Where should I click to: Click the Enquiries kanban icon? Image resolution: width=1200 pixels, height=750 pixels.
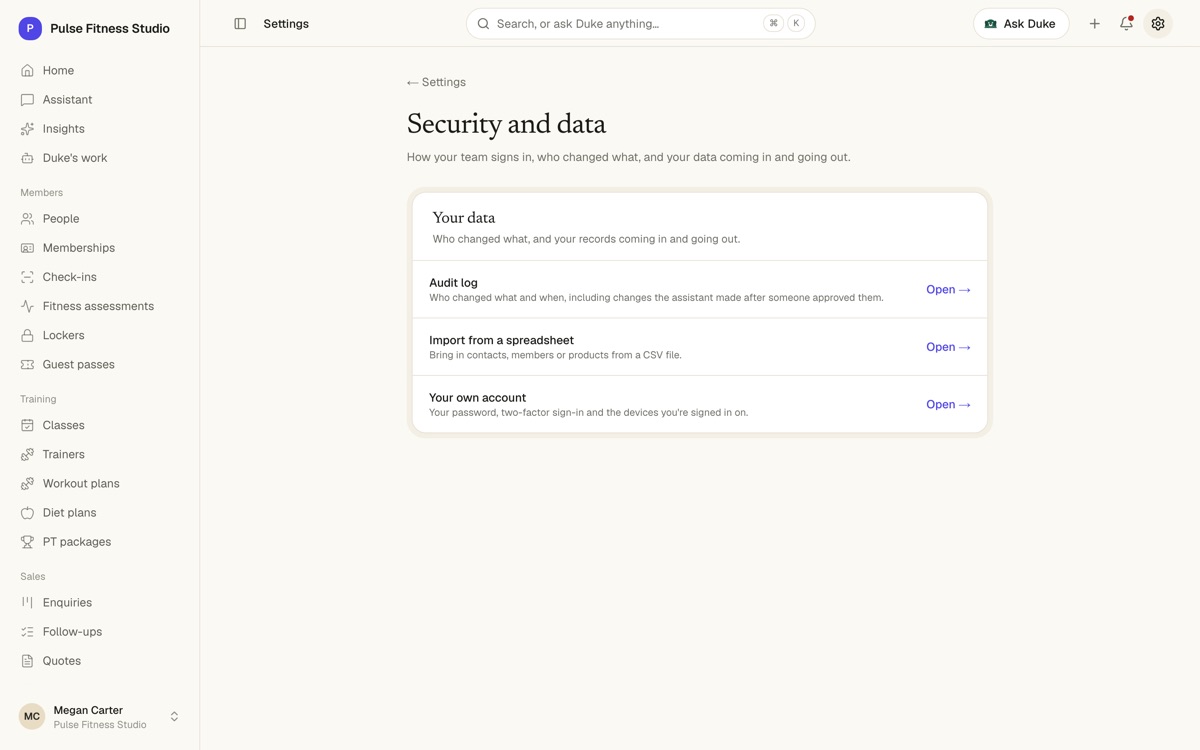27,602
